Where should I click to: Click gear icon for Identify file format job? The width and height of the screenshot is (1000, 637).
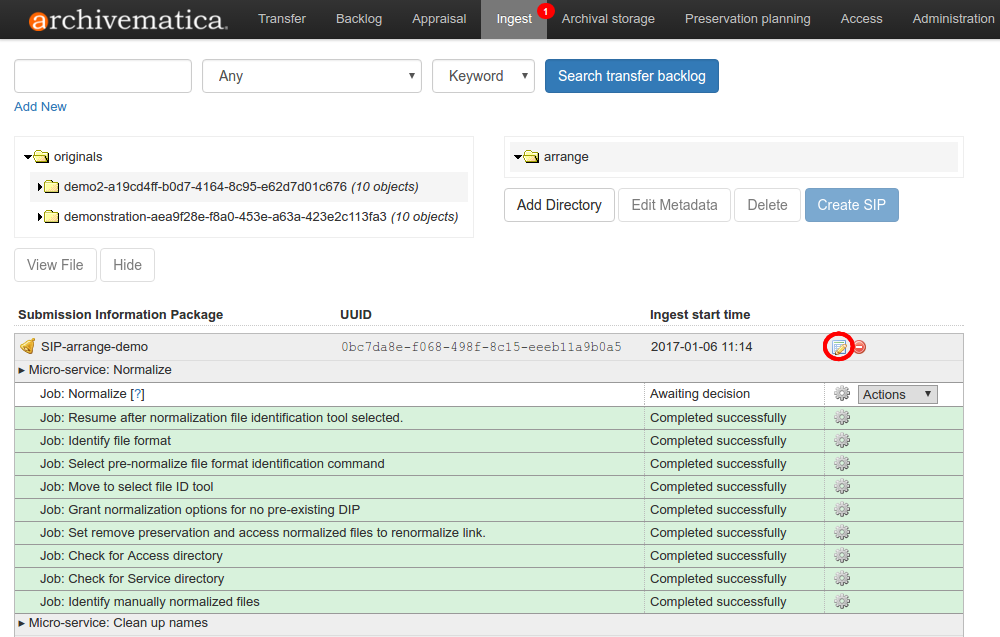coord(842,441)
